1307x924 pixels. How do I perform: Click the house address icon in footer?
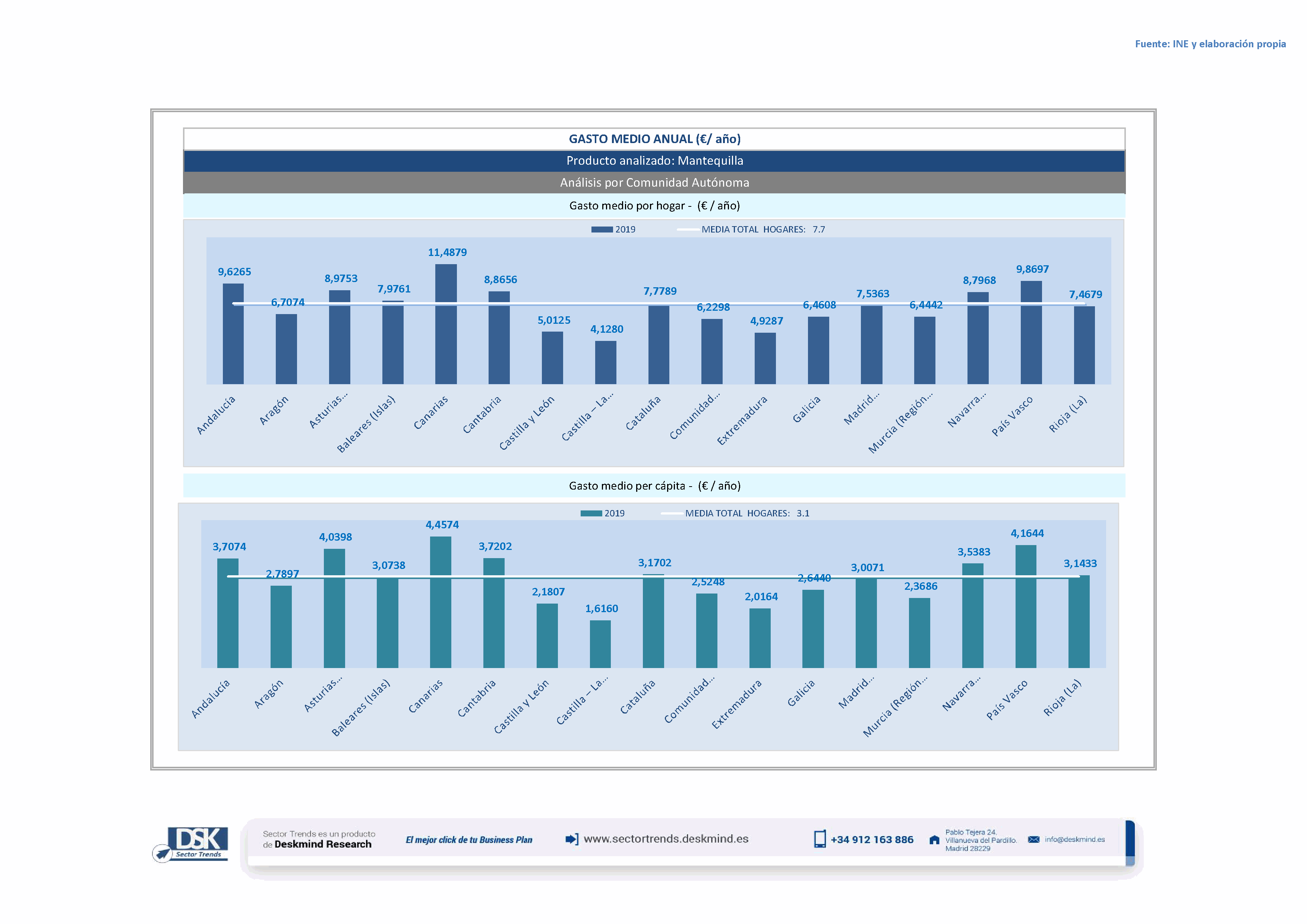point(934,840)
